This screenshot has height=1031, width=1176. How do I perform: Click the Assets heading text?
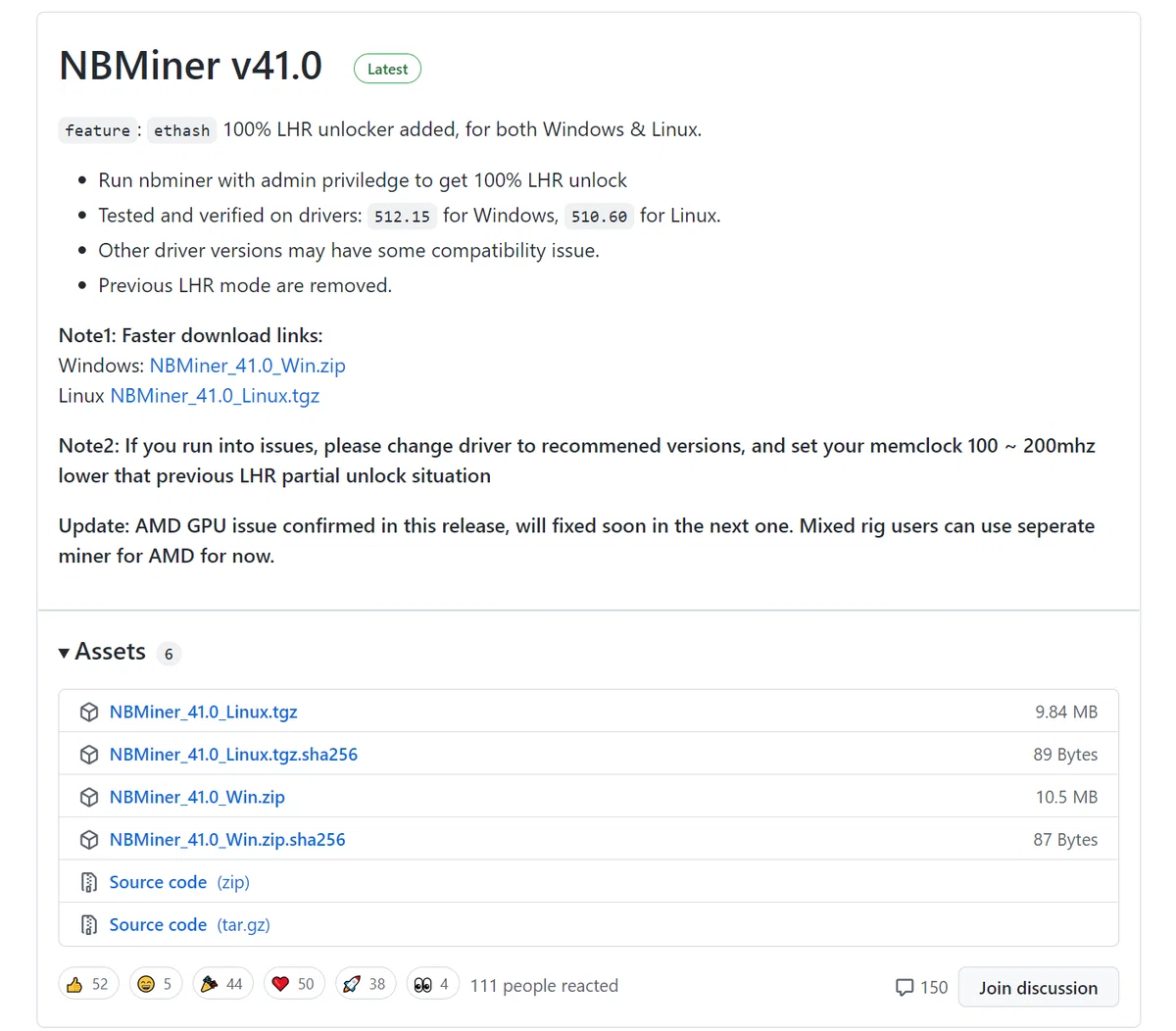point(110,652)
